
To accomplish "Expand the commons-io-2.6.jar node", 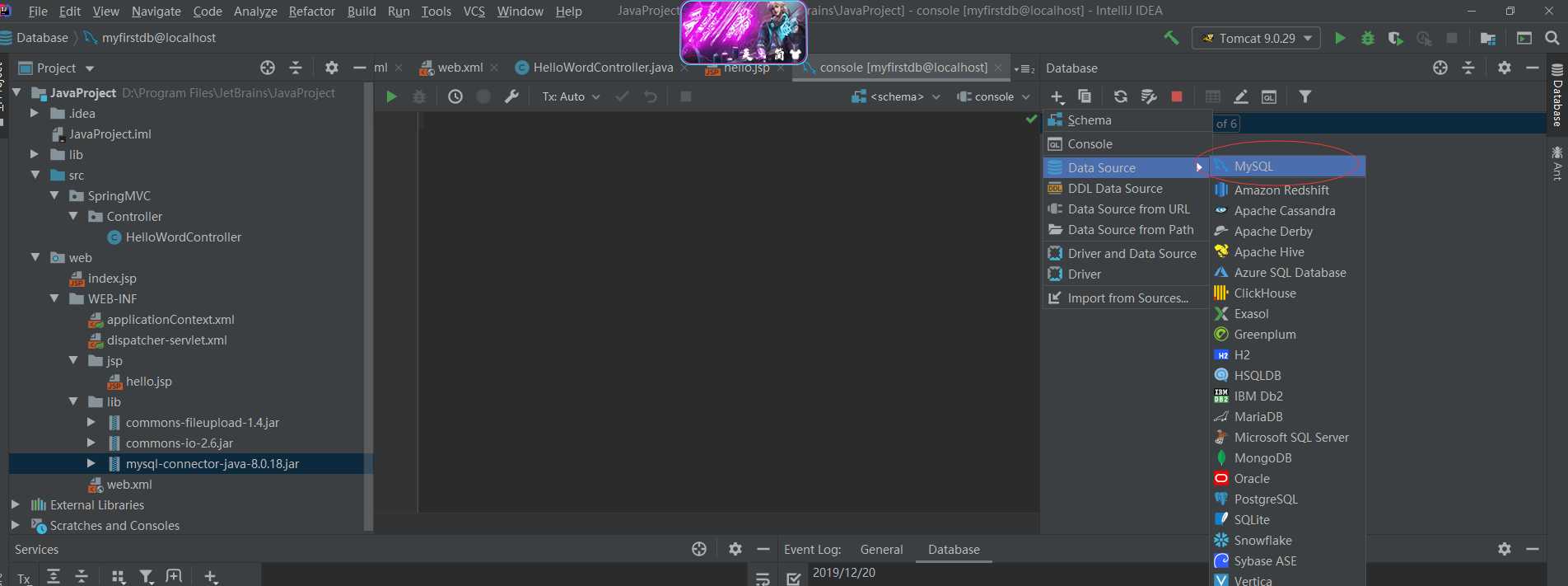I will pyautogui.click(x=91, y=443).
